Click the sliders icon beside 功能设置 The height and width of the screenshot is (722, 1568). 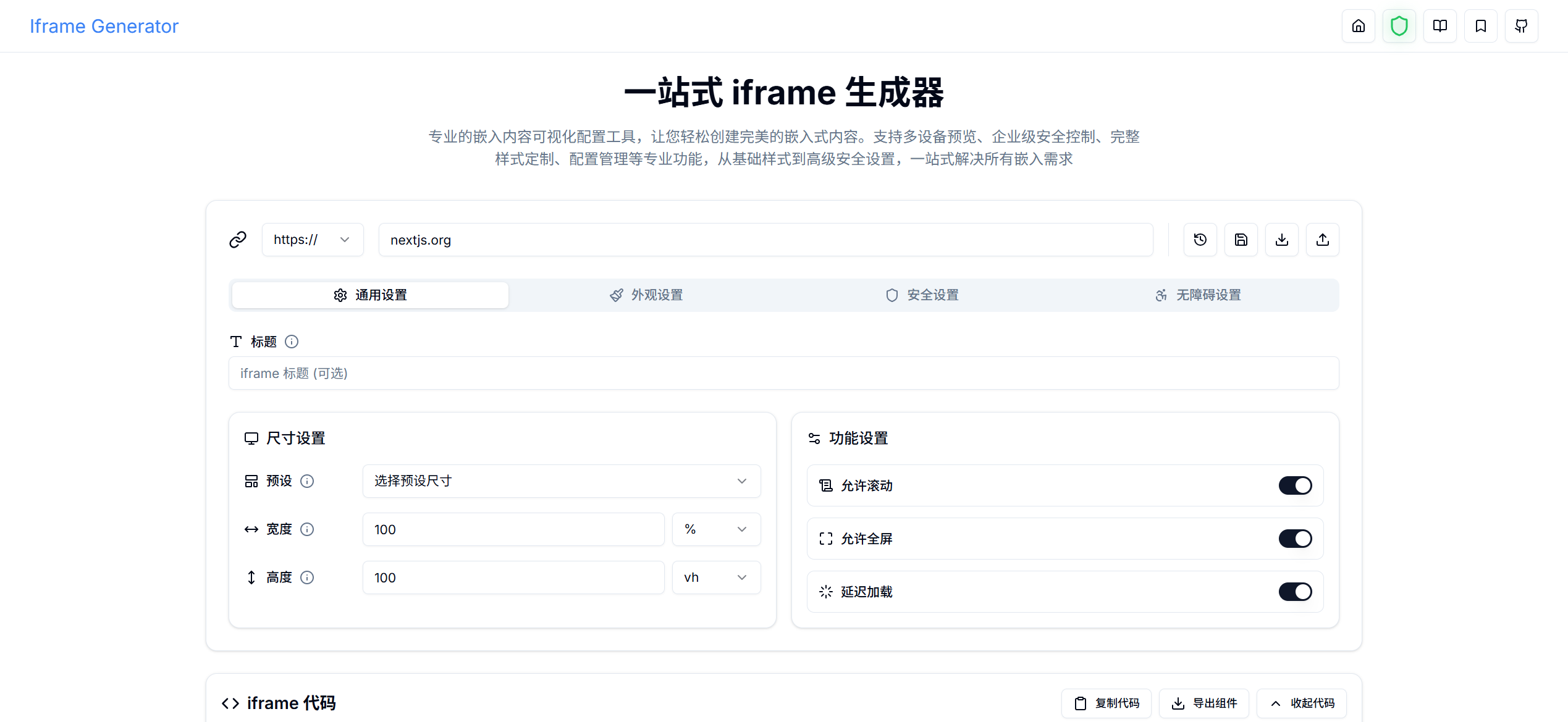click(x=814, y=439)
